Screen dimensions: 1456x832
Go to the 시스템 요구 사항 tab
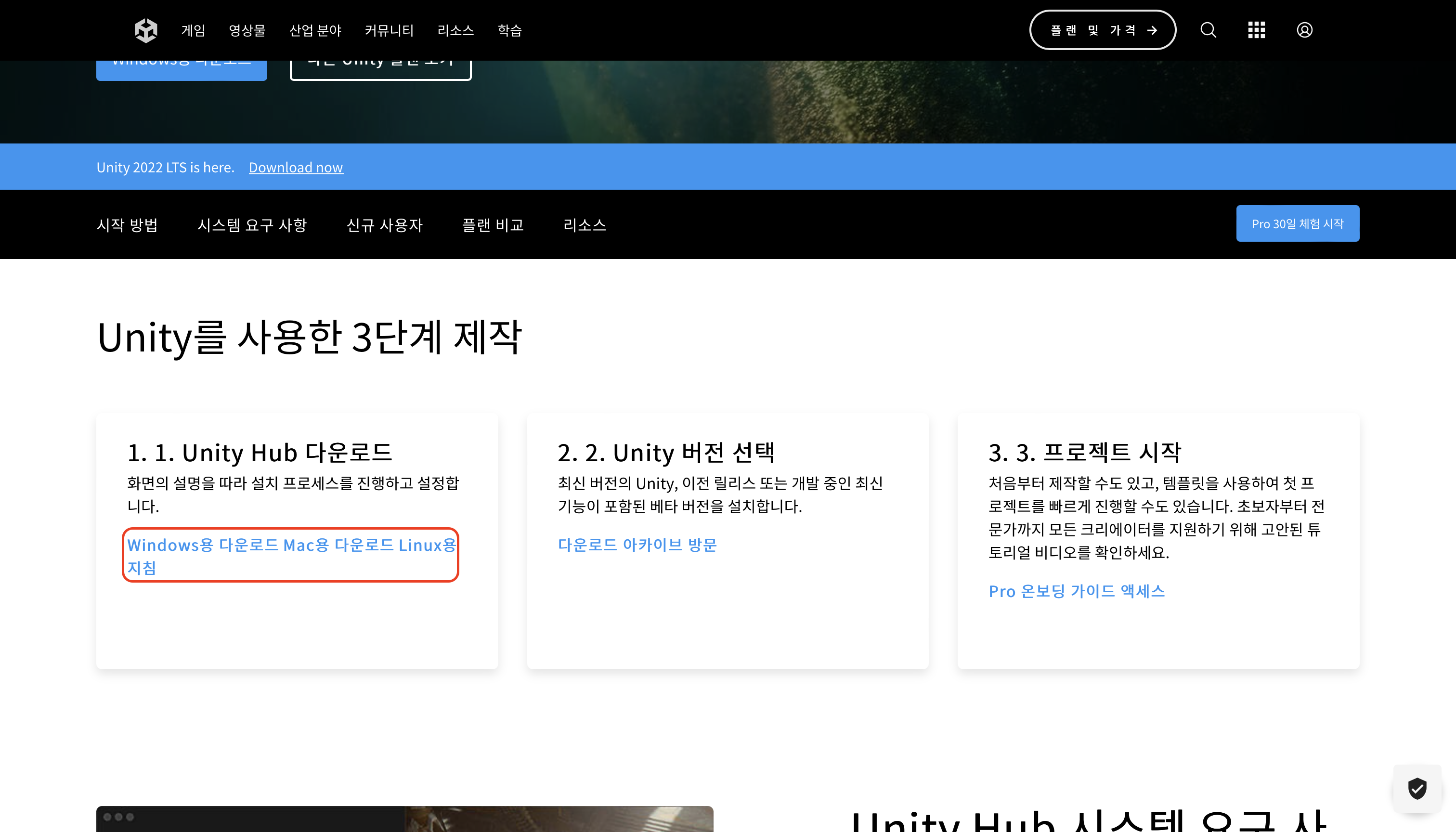click(x=252, y=224)
